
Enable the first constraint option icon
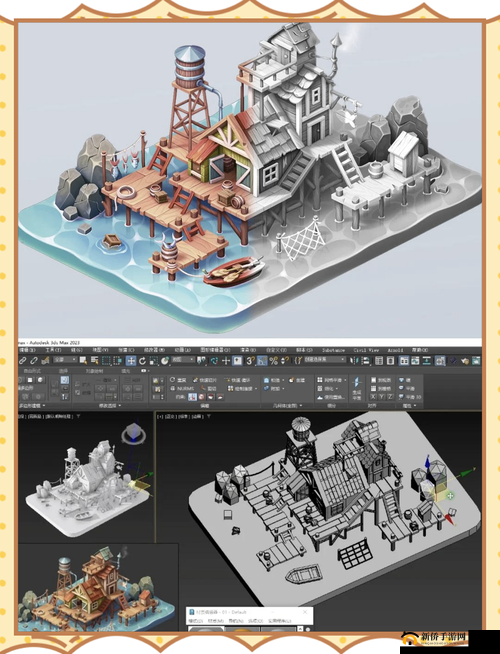point(193,397)
